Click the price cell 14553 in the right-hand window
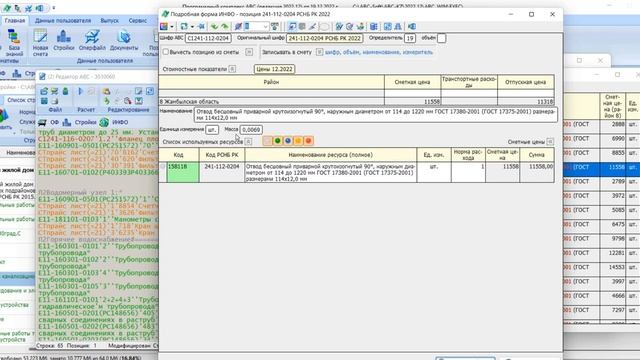 click(613, 267)
